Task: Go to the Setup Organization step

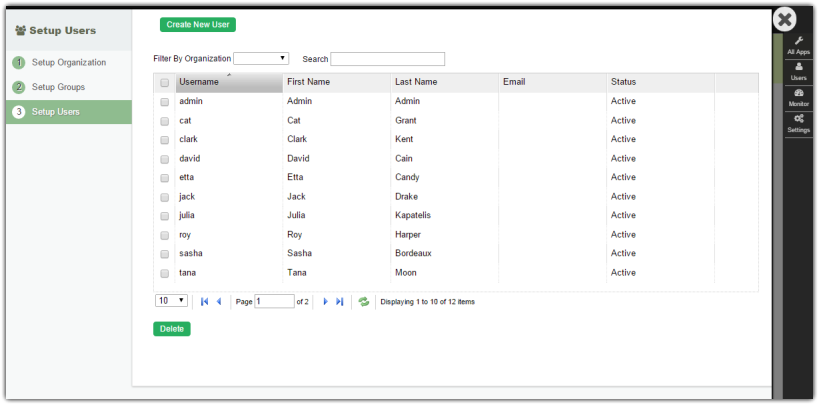Action: (68, 63)
